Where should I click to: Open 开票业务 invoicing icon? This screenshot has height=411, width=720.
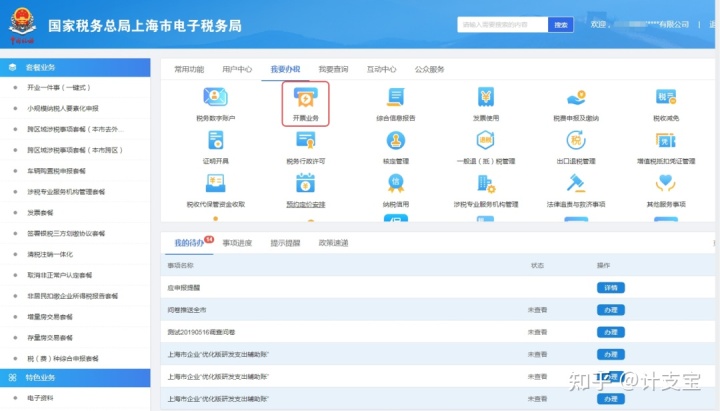coord(305,98)
